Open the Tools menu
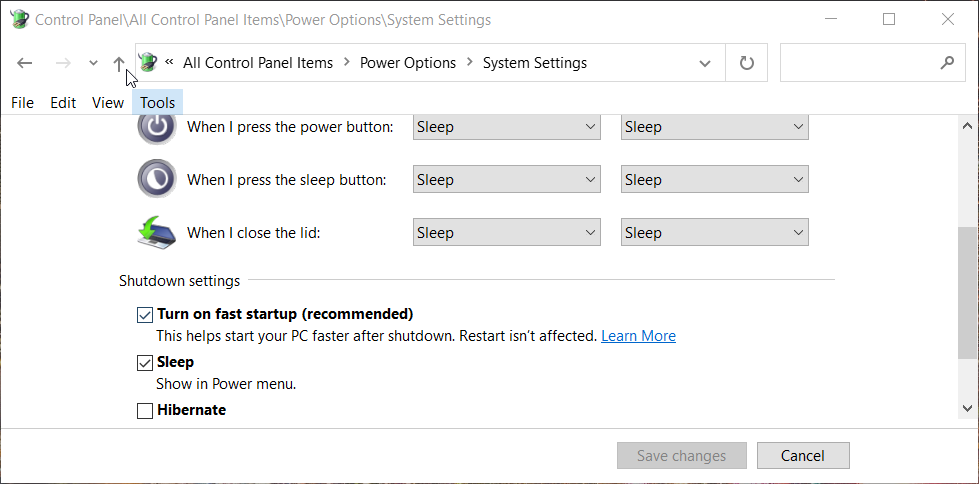 pyautogui.click(x=157, y=102)
